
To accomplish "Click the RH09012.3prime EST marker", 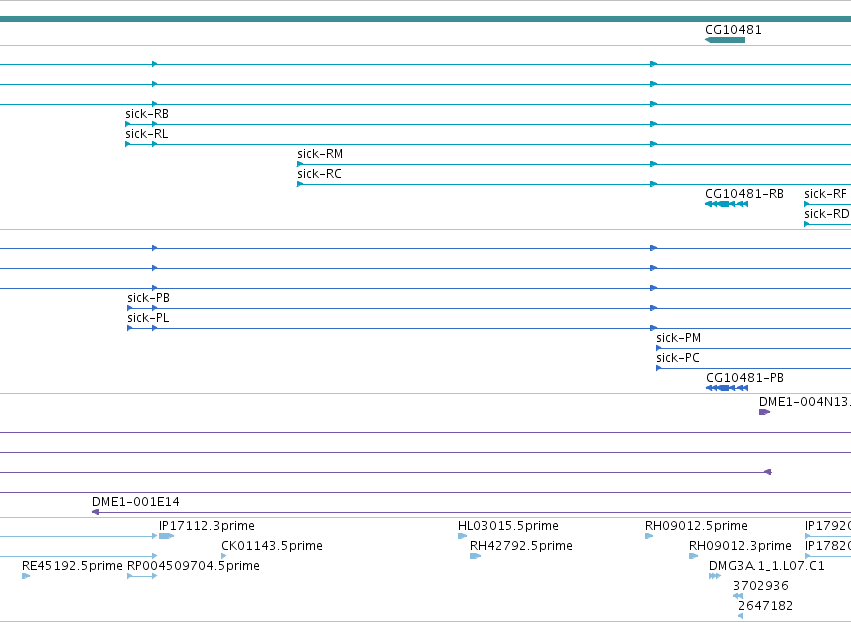I will tap(694, 556).
